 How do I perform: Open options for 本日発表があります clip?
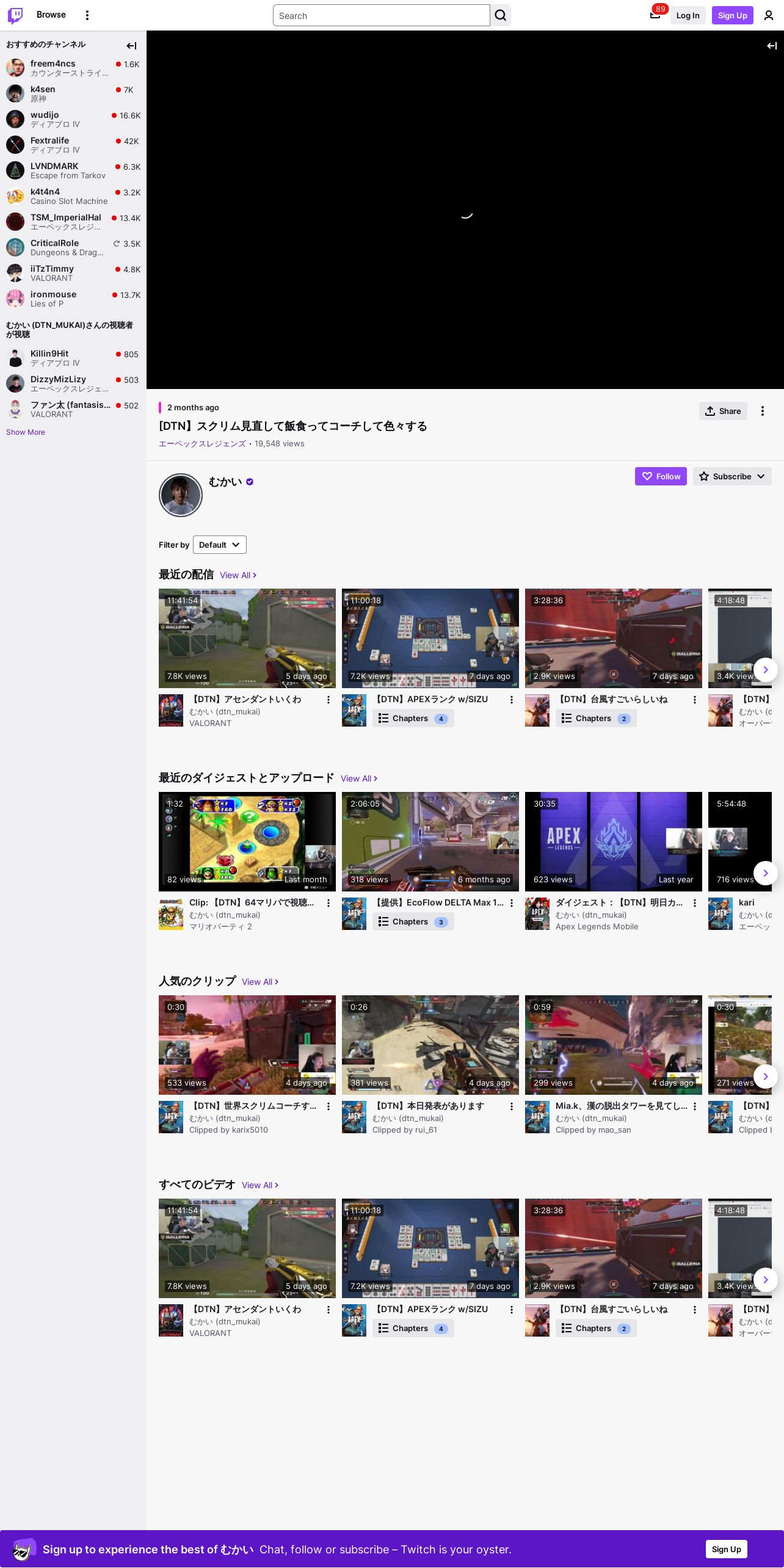512,1106
